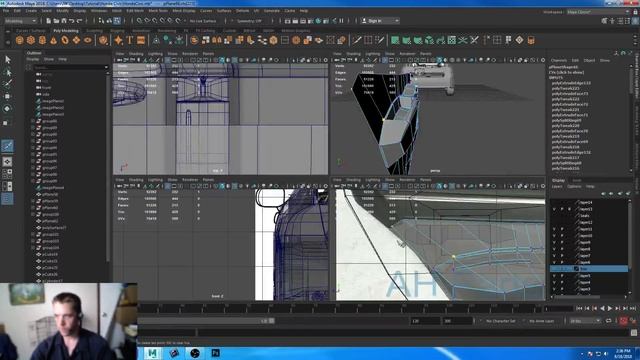Toggle the Channel Box icon at top right
The width and height of the screenshot is (640, 360).
(x=635, y=20)
